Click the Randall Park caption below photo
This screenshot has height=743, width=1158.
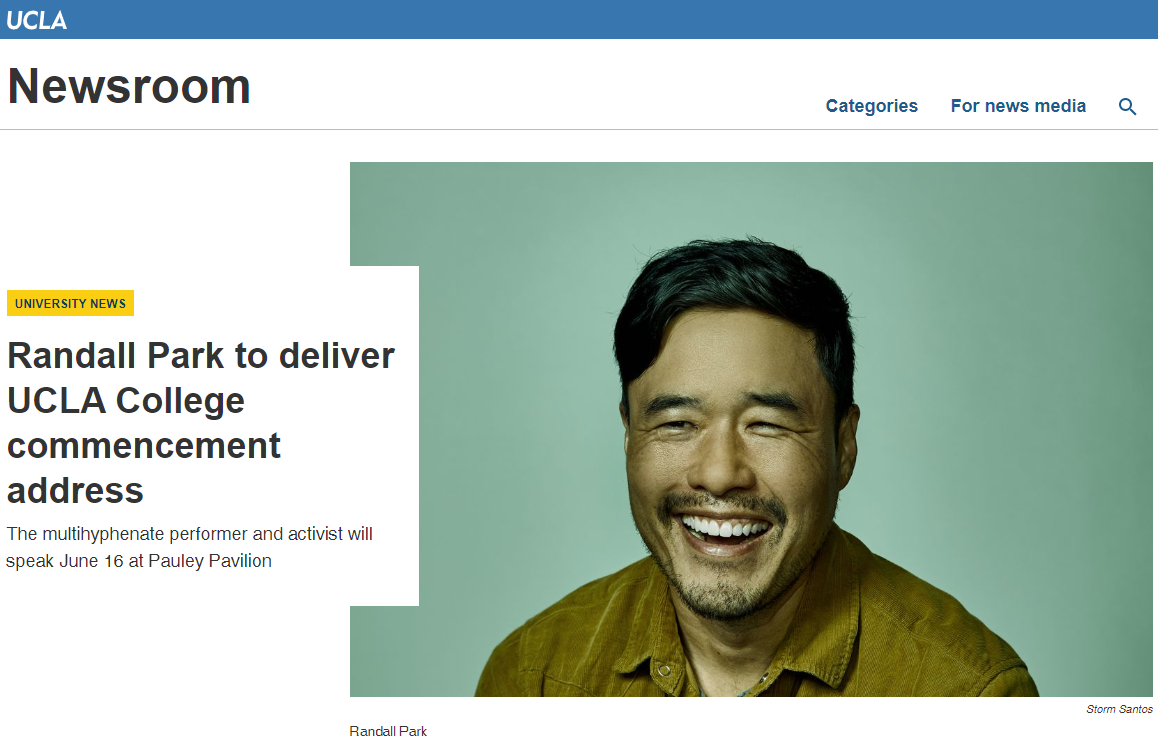coord(388,731)
